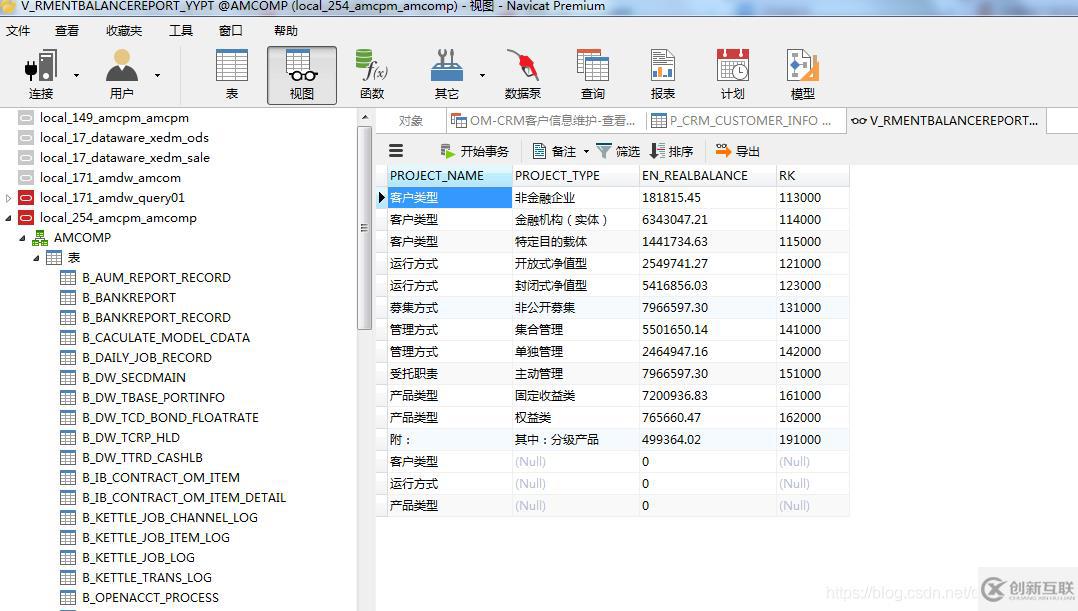Screen dimensions: 1078x611
Task: Click cell 金融机构(实体) in PROJECT_TYPE
Action: 575,220
